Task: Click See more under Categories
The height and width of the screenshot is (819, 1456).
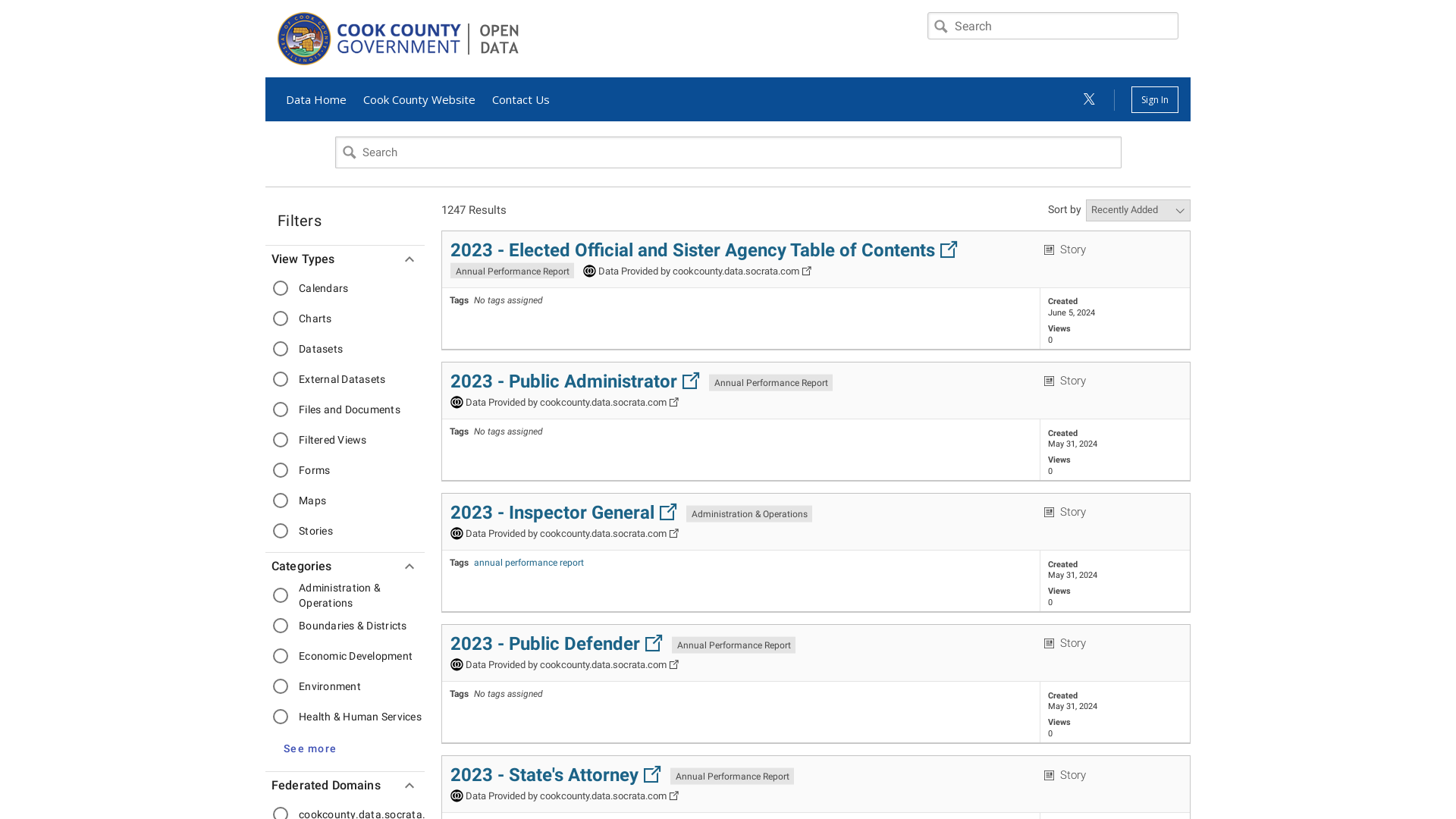Action: 309,748
